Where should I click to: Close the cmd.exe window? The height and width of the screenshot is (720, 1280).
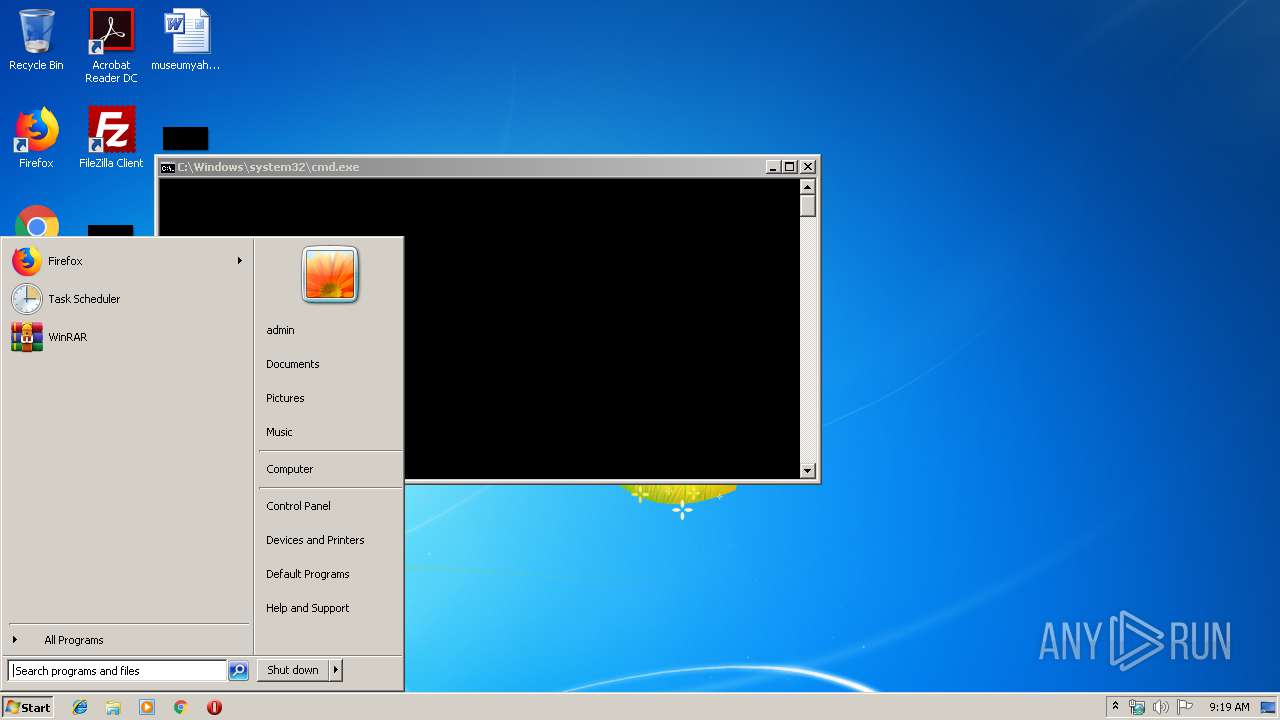808,167
